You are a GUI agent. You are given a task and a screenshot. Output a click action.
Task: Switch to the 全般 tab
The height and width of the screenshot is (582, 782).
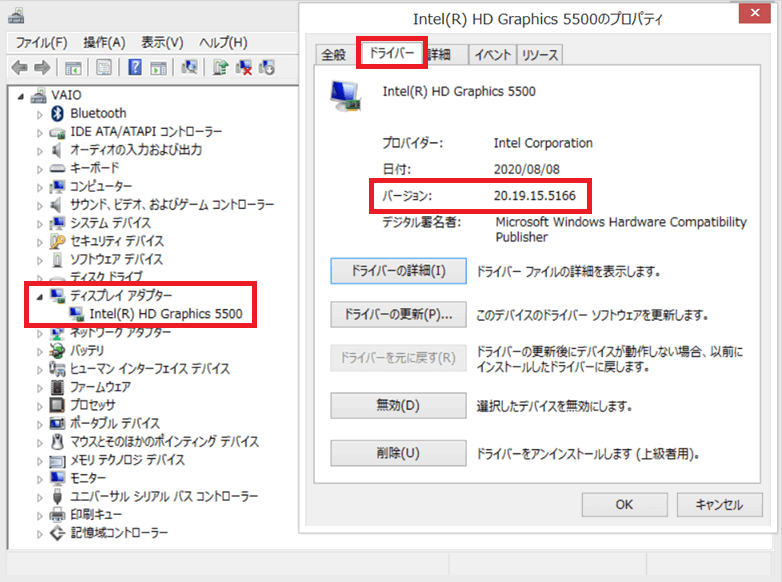click(x=334, y=54)
